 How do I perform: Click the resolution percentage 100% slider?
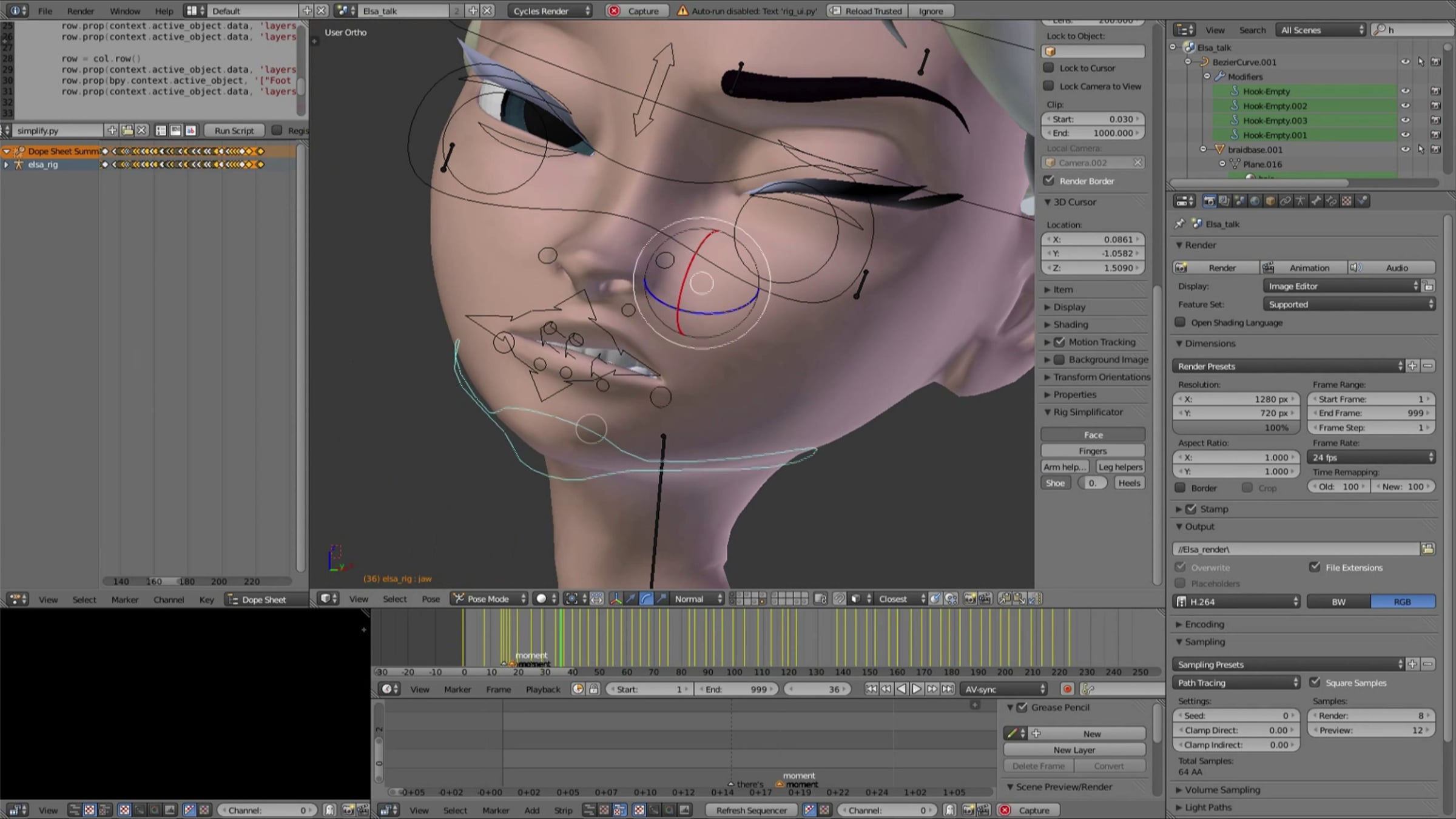click(1236, 428)
